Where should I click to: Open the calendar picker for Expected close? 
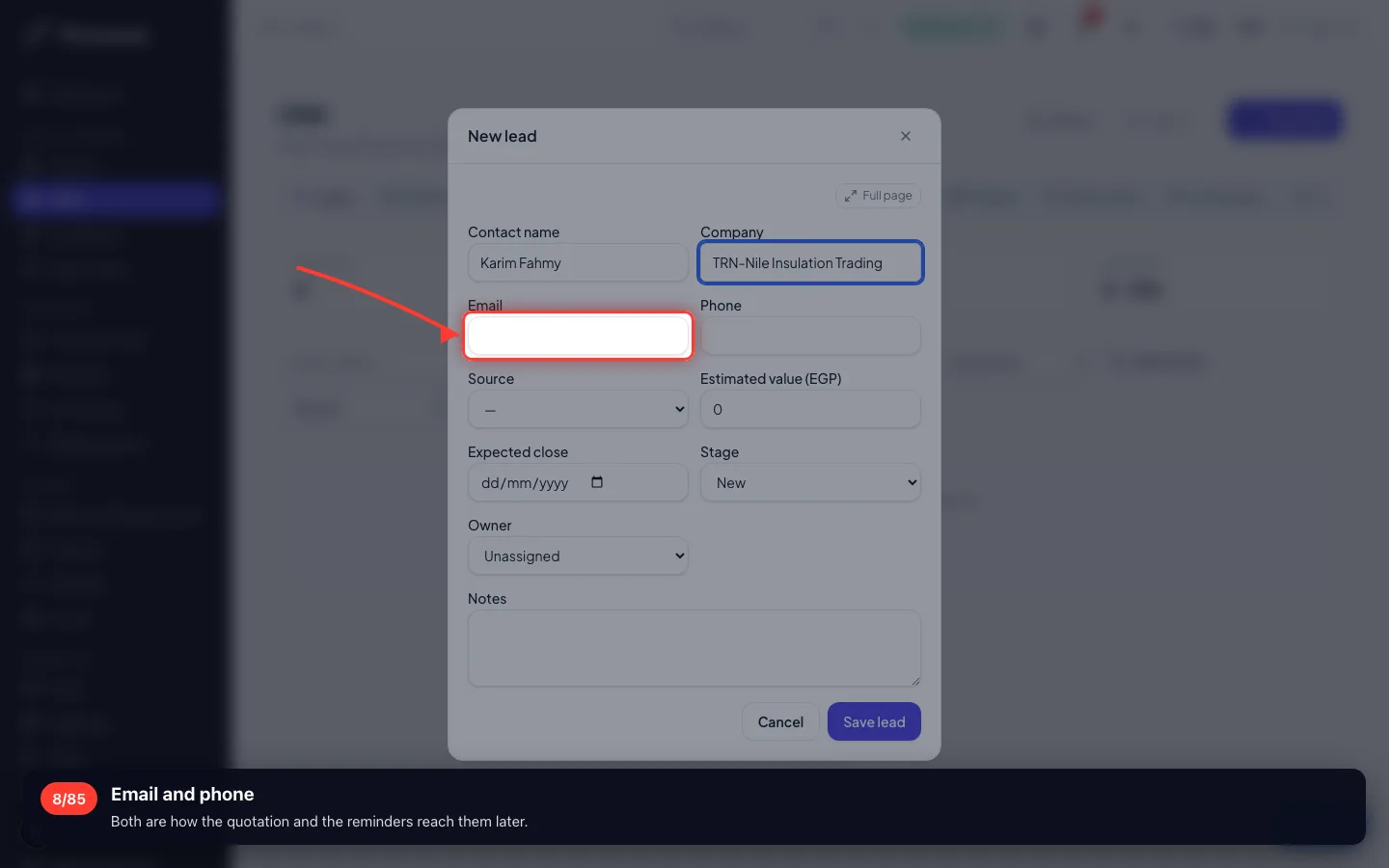[597, 482]
